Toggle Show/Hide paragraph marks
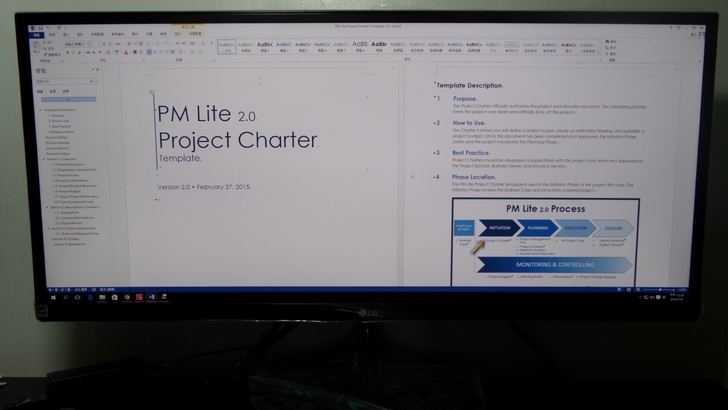Viewport: 728px width, 410px height. 211,44
